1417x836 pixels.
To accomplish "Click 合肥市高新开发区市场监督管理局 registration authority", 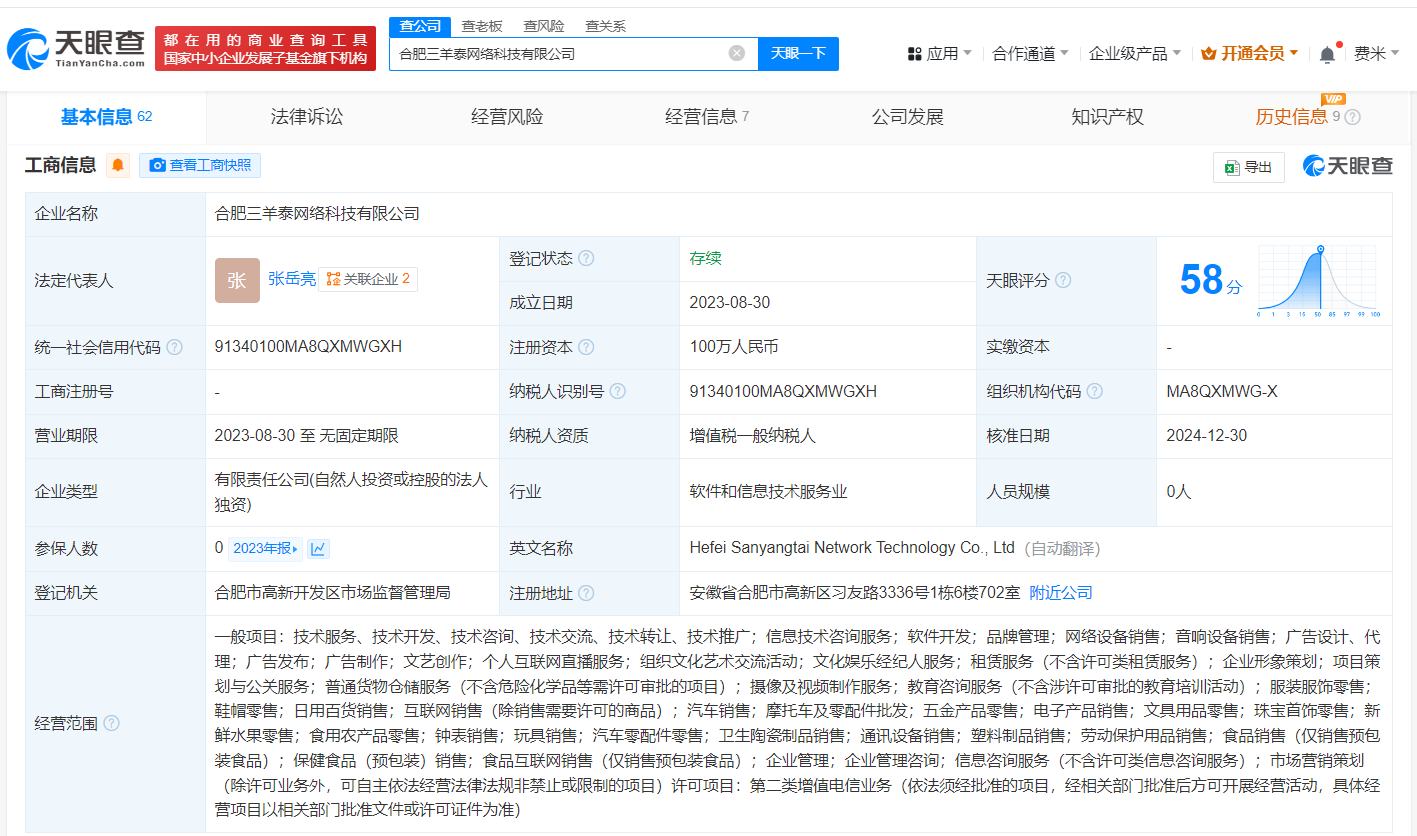I will tap(332, 592).
